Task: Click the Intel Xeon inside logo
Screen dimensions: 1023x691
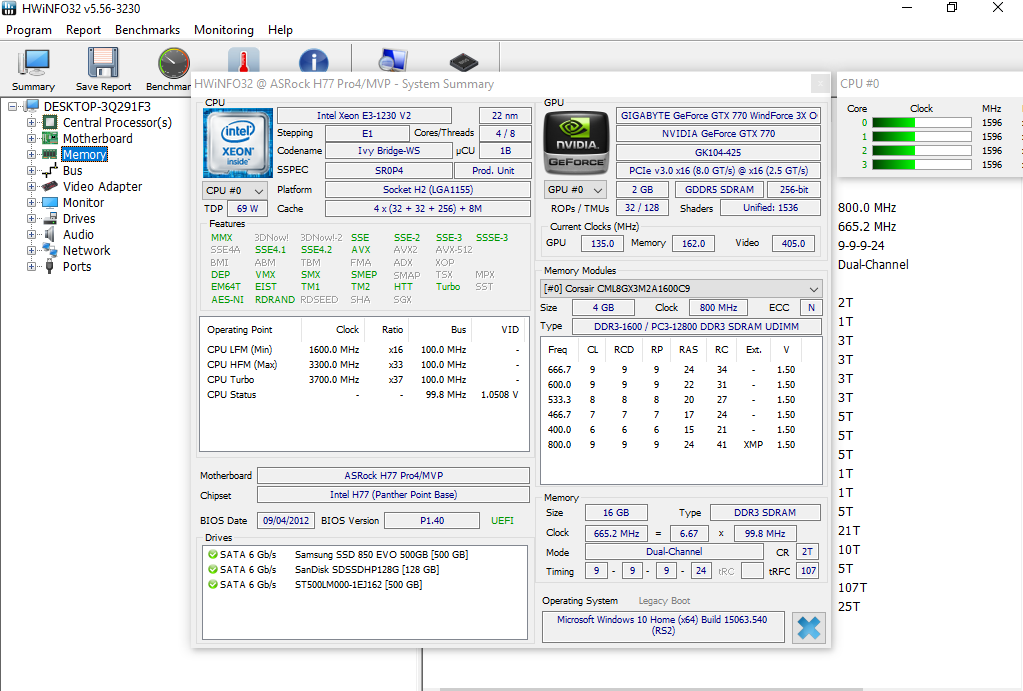Action: [x=237, y=143]
